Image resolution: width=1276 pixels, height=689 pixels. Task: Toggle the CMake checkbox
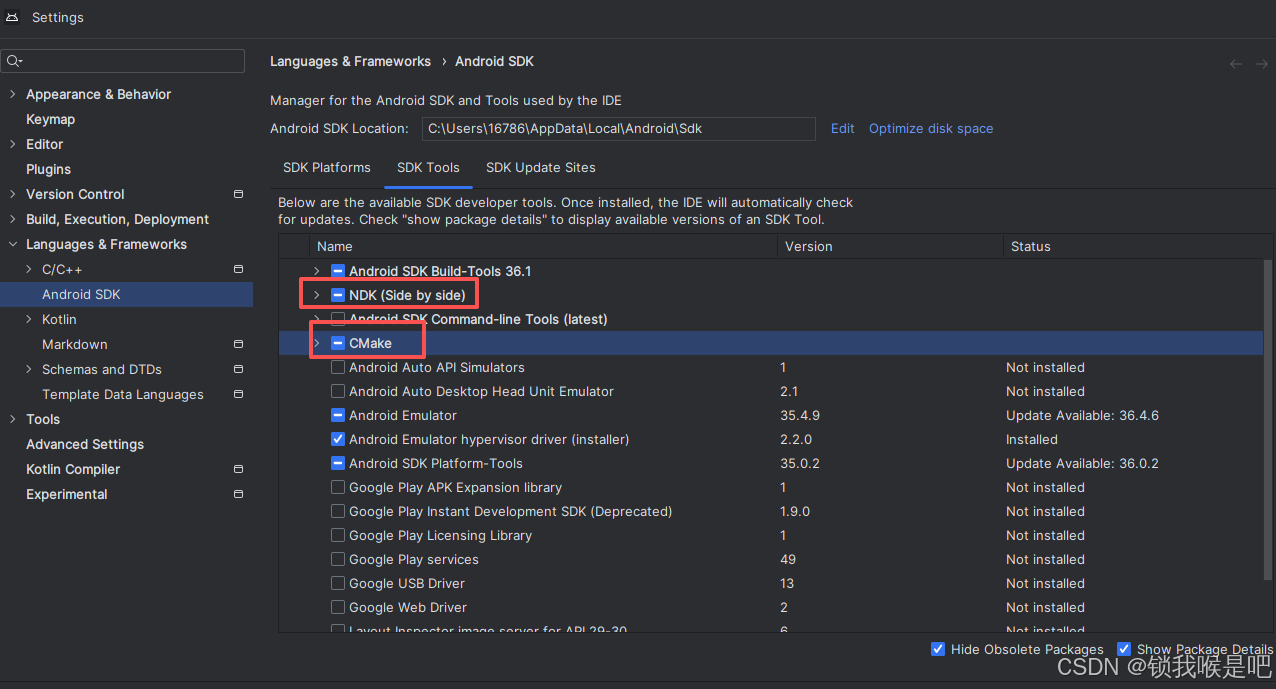[x=338, y=343]
